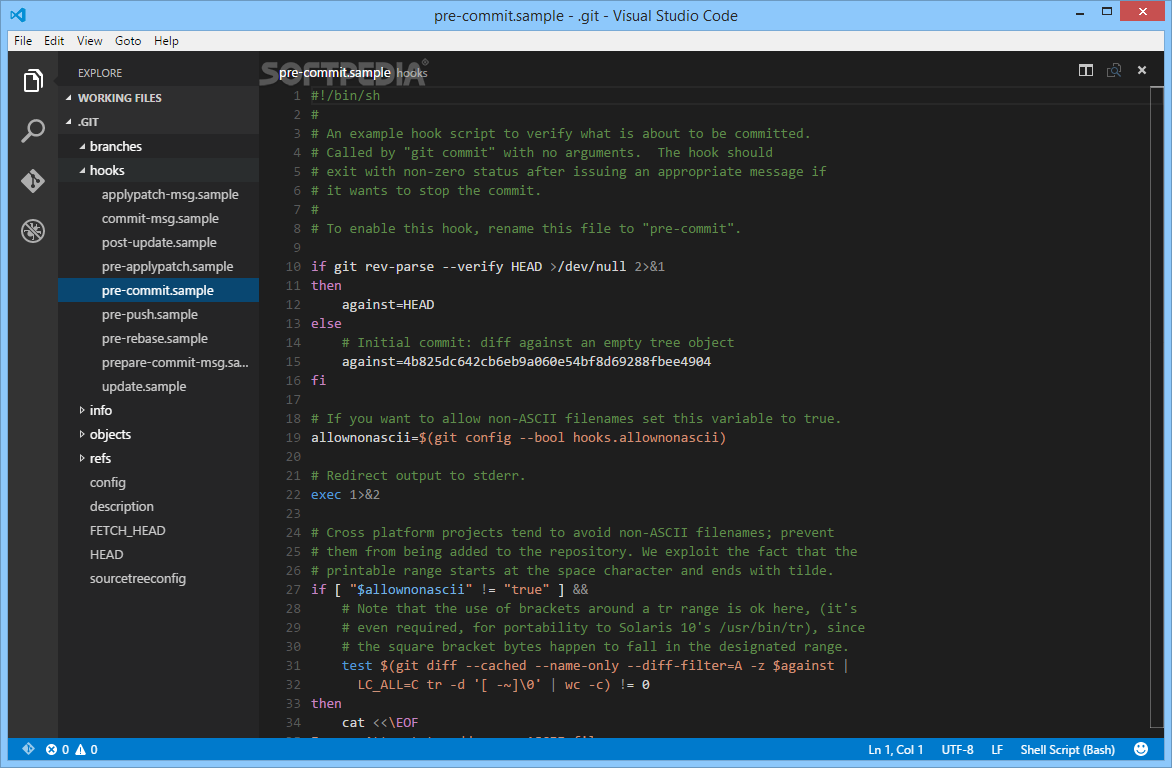Viewport: 1172px width, 768px height.
Task: Change the UTF-8 encoding setting
Action: [957, 749]
